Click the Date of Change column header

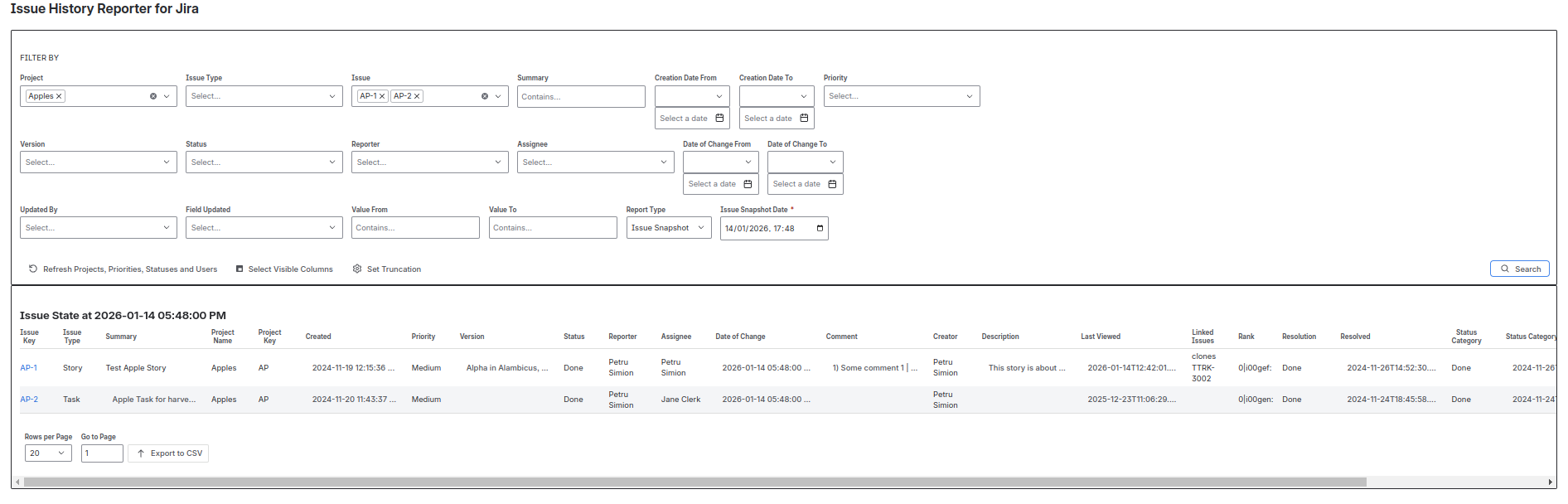[x=740, y=337]
